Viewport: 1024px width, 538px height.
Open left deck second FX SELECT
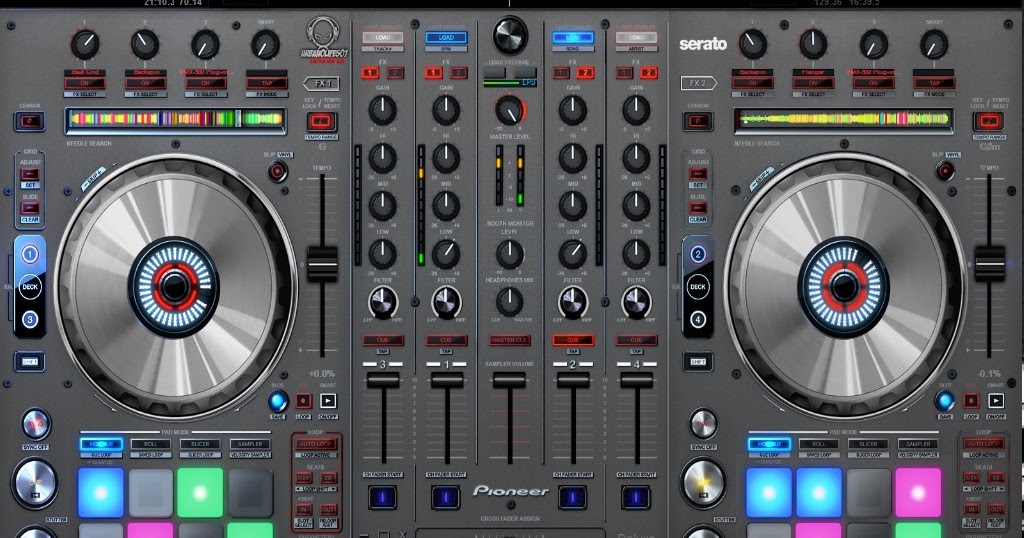[145, 95]
